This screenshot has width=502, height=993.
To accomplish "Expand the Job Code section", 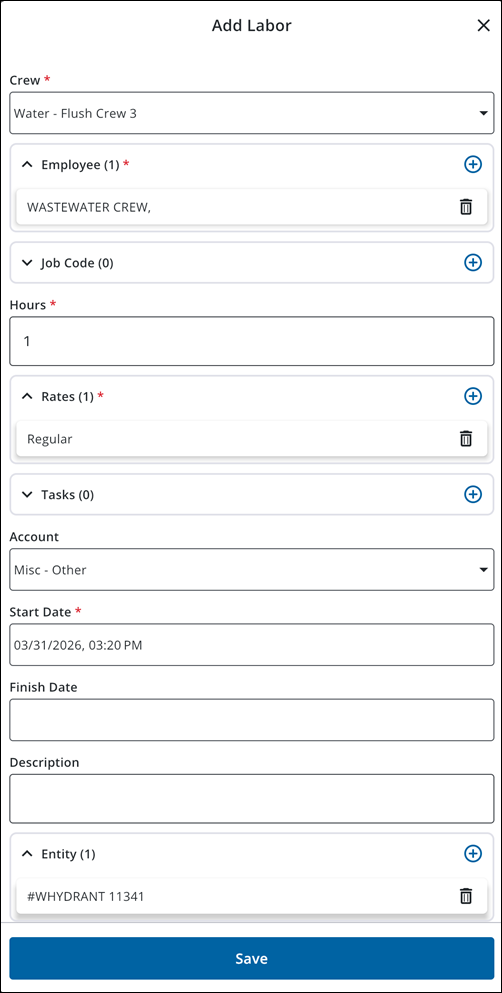I will [27, 263].
